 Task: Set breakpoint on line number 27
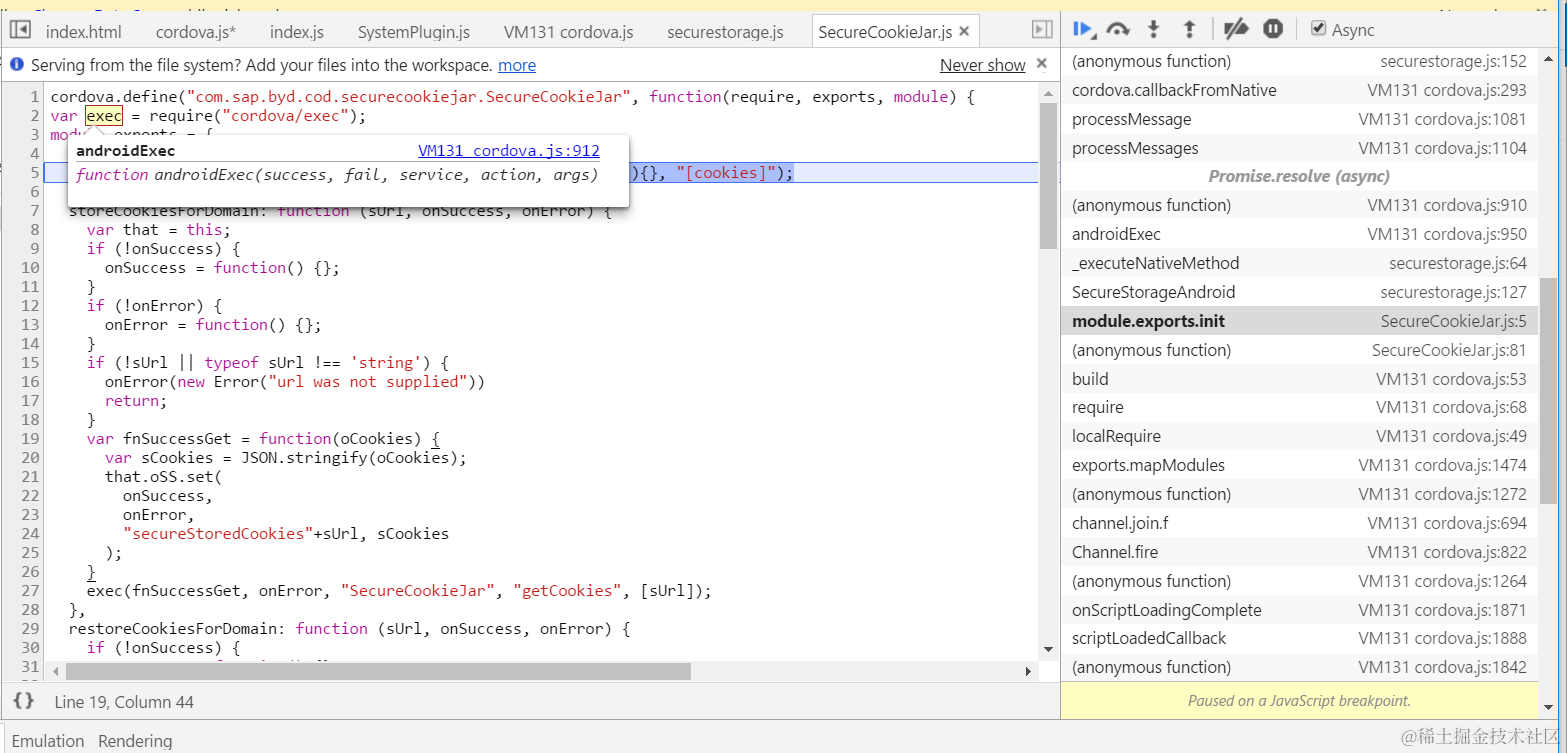click(29, 590)
